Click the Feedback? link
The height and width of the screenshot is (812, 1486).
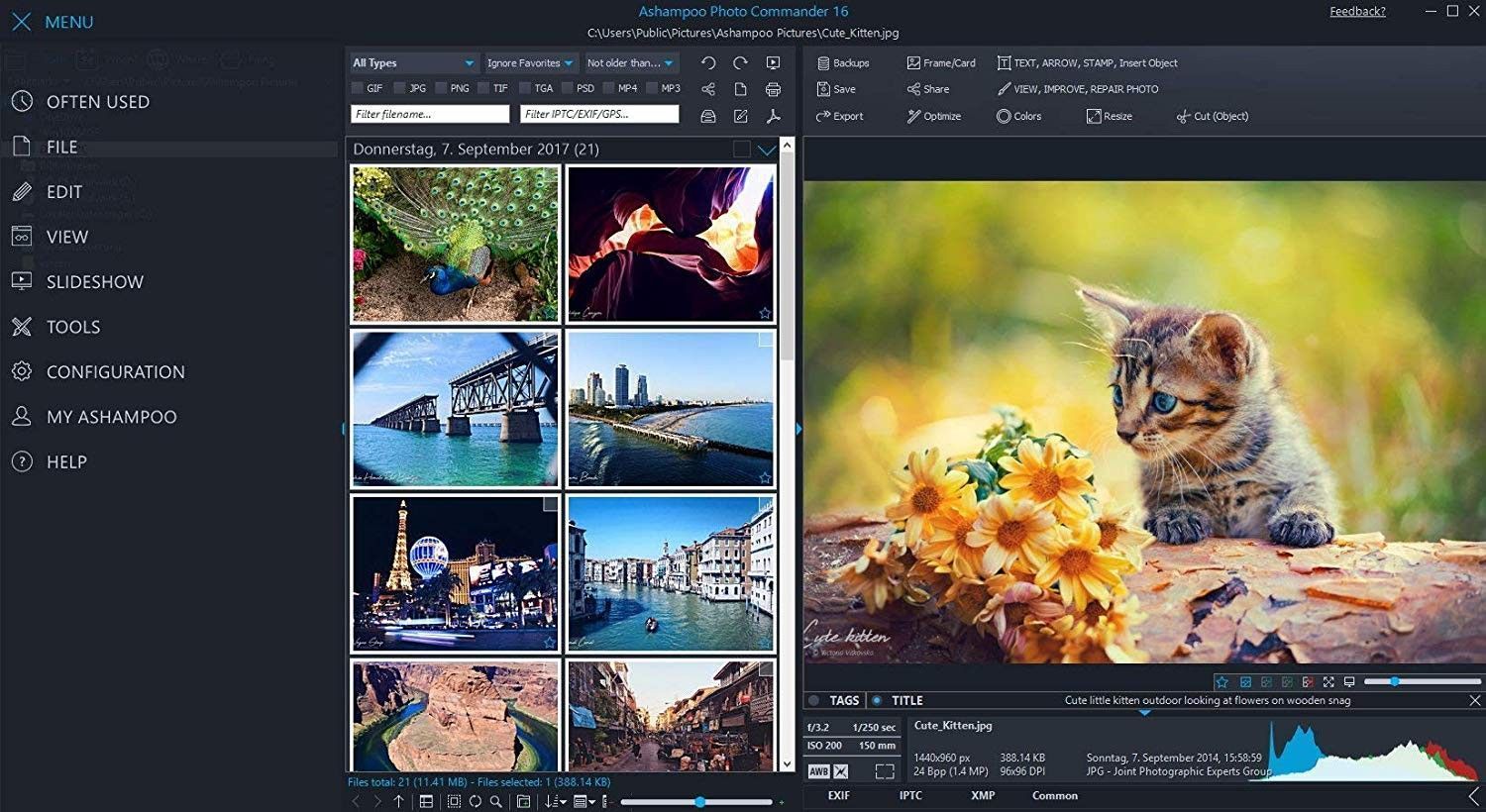(1357, 12)
